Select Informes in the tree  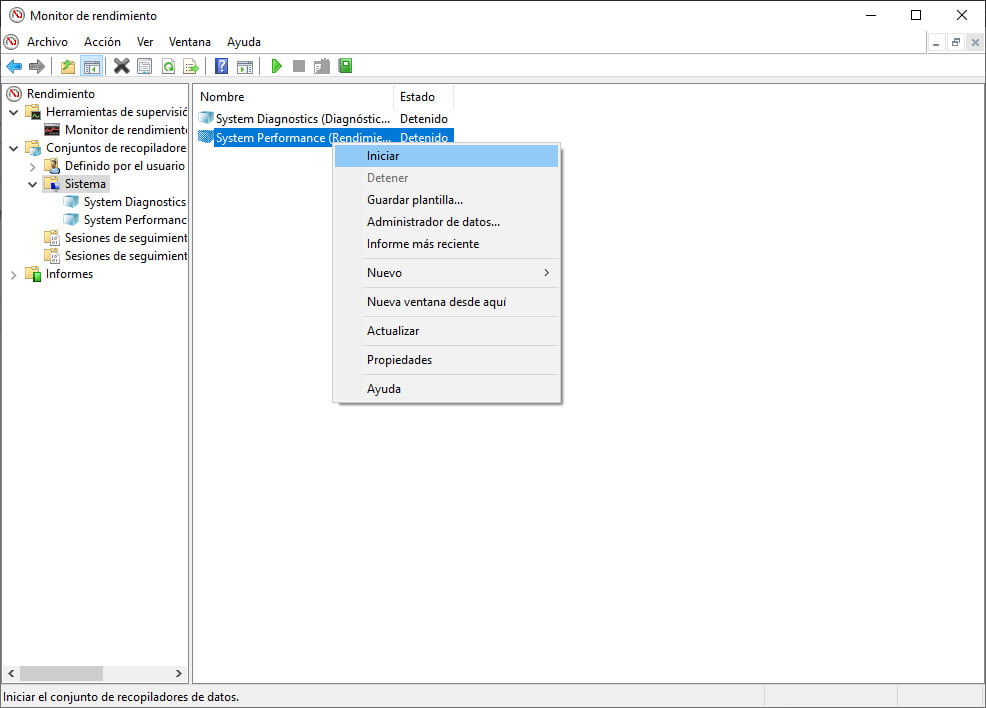click(69, 274)
